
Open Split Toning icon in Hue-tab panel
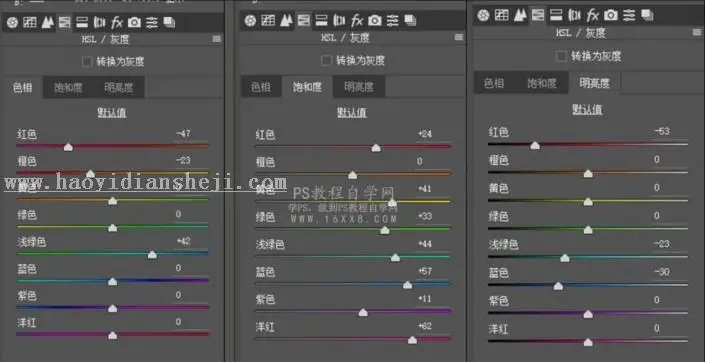point(82,22)
